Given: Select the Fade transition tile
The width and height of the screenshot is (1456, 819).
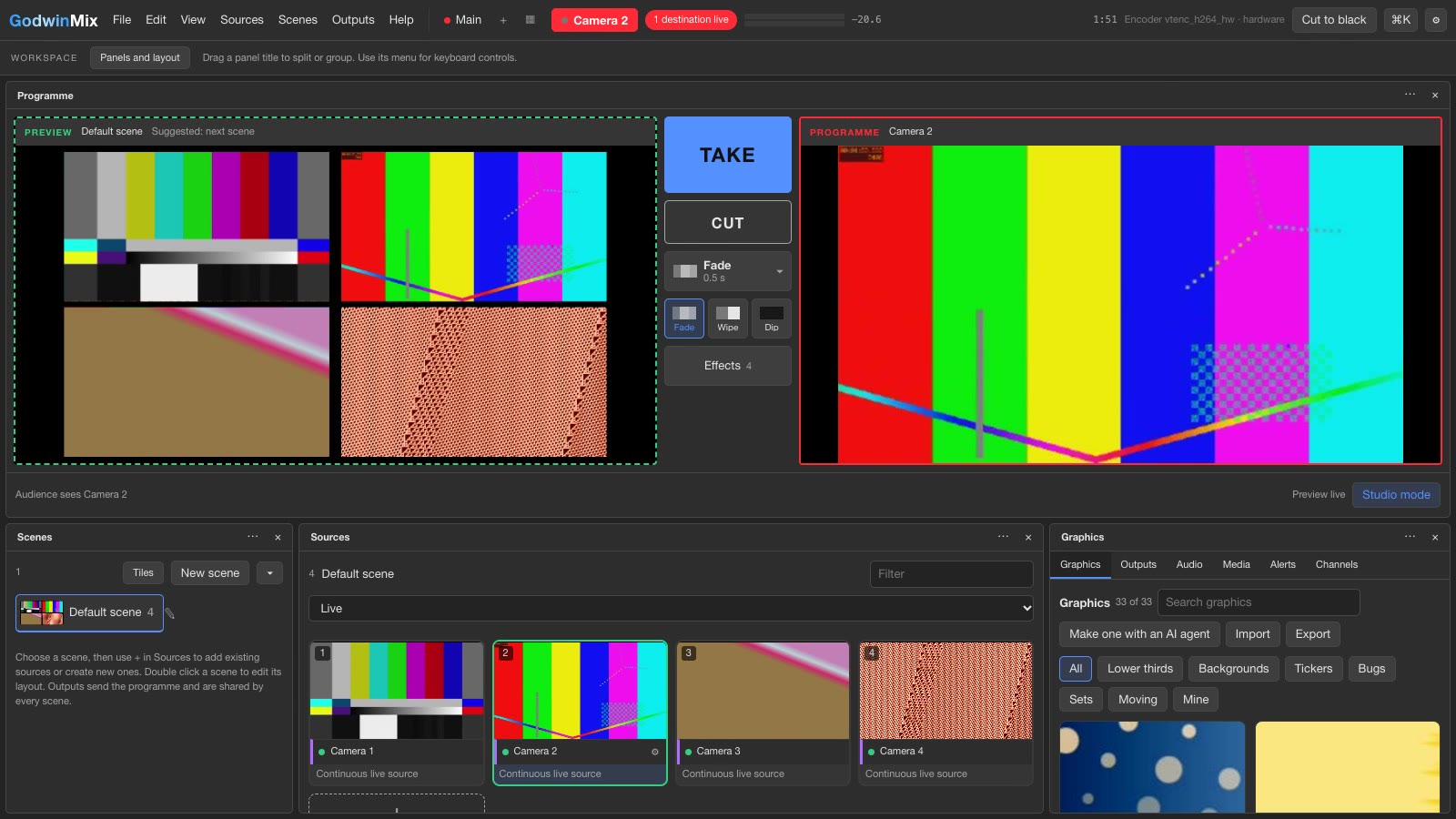Looking at the screenshot, I should pyautogui.click(x=684, y=318).
